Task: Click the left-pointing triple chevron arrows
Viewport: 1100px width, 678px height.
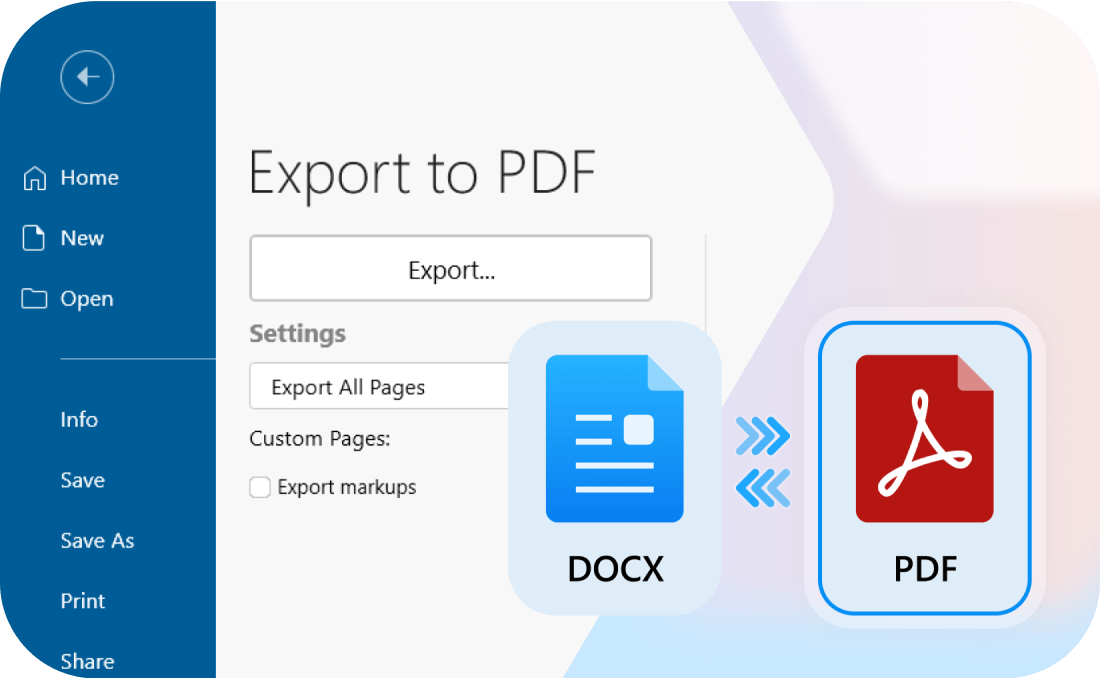Action: coord(762,487)
